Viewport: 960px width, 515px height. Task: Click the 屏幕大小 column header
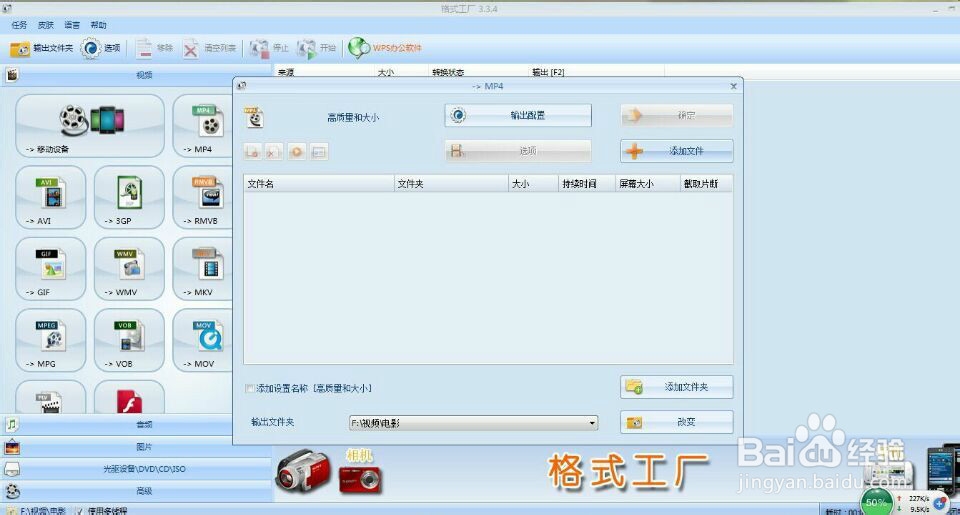click(647, 184)
